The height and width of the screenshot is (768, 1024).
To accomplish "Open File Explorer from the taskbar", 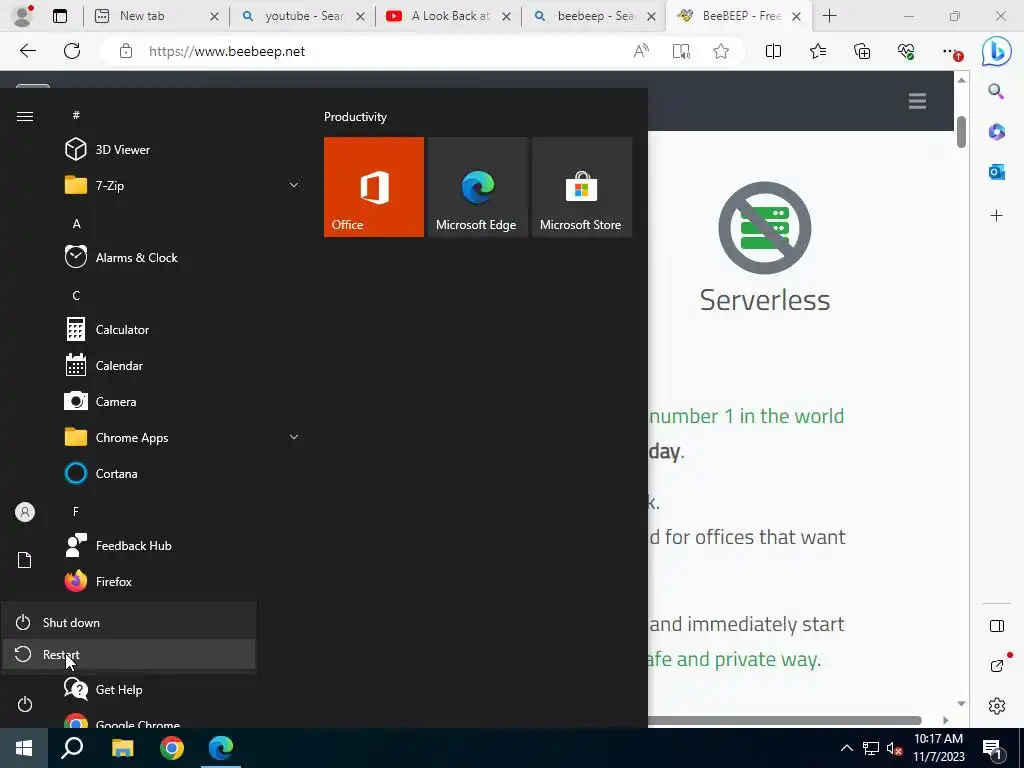I will (122, 748).
